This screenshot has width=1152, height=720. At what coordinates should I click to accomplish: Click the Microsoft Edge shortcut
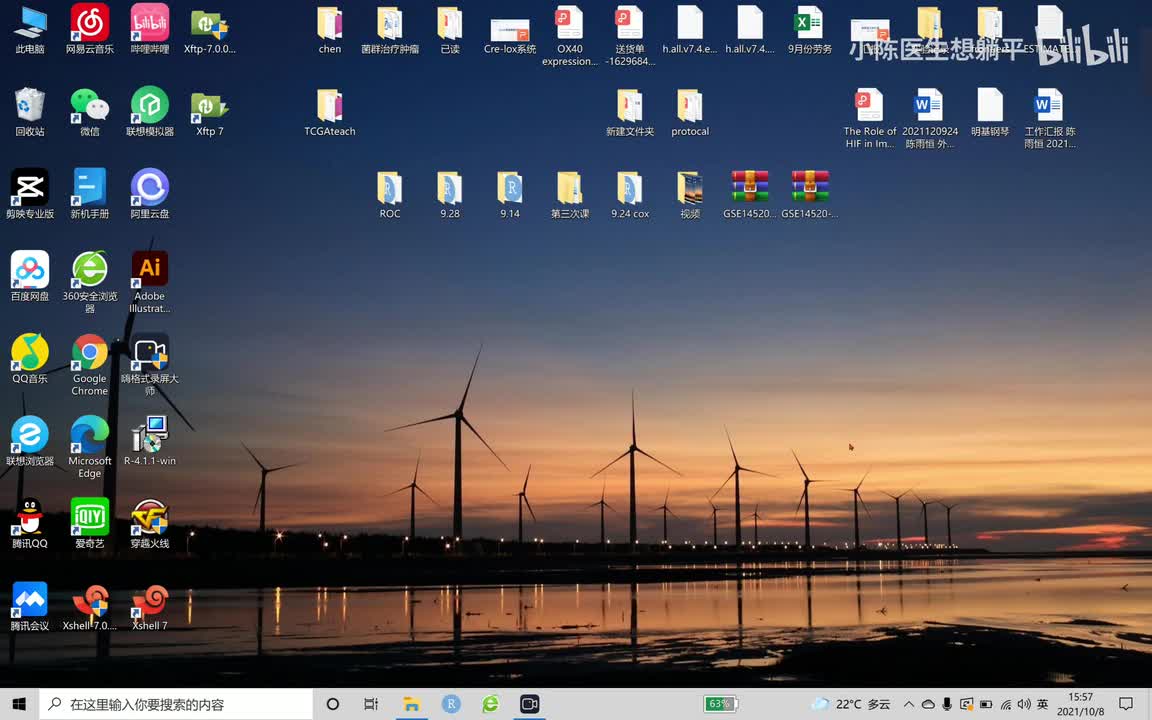pos(90,436)
